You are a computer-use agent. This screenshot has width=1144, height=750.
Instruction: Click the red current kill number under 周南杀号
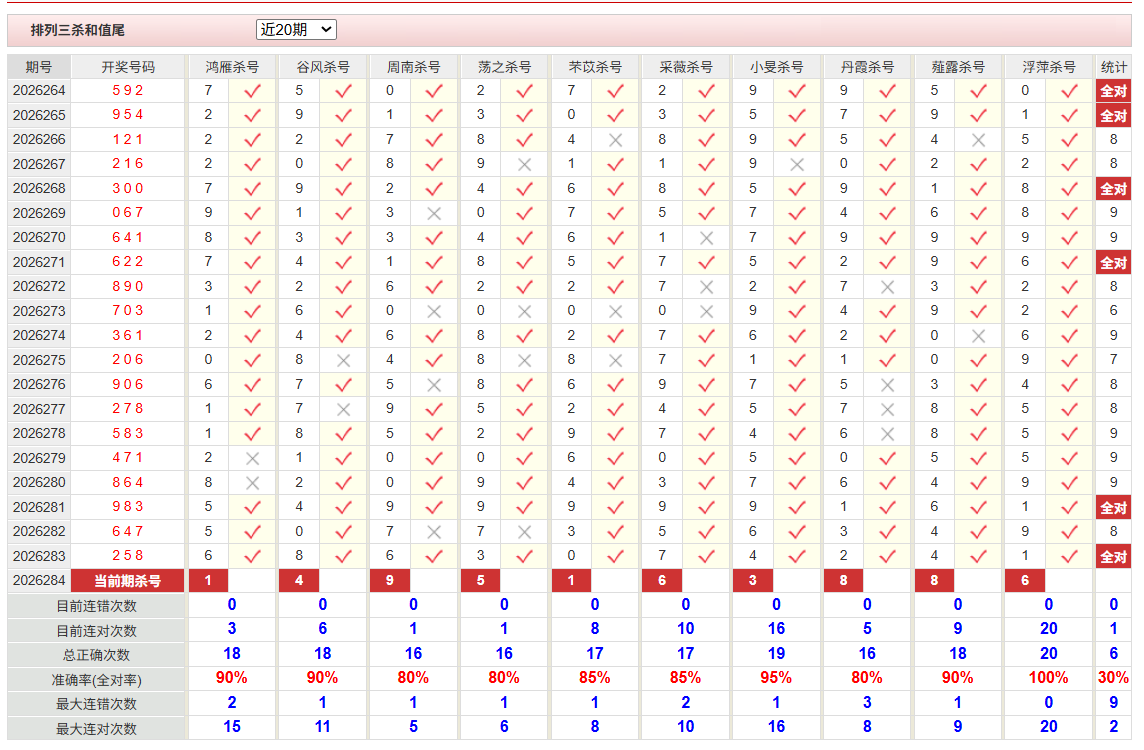[390, 581]
